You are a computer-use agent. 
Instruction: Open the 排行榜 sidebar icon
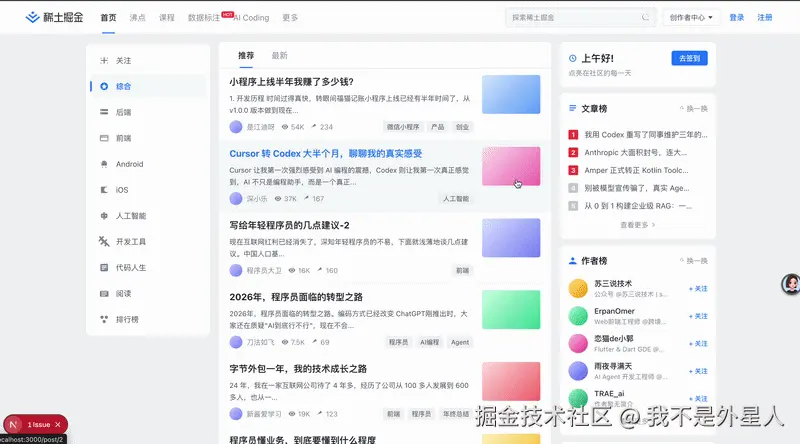(x=104, y=319)
